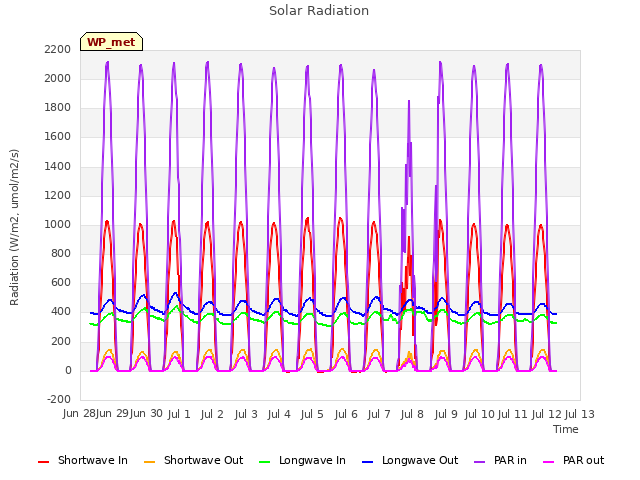This screenshot has width=640, height=480.
Task: Click the orange Shortwave Out legend swatch
Action: click(149, 462)
